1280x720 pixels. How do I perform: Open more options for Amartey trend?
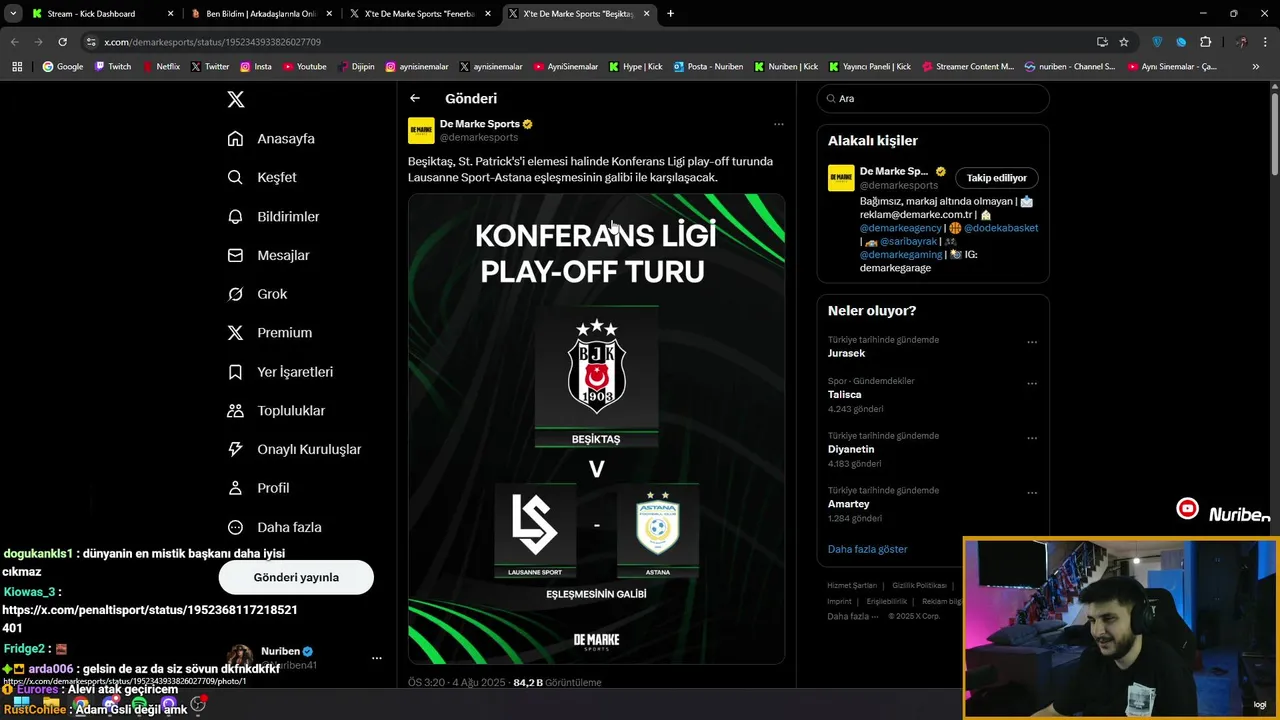coord(1032,493)
